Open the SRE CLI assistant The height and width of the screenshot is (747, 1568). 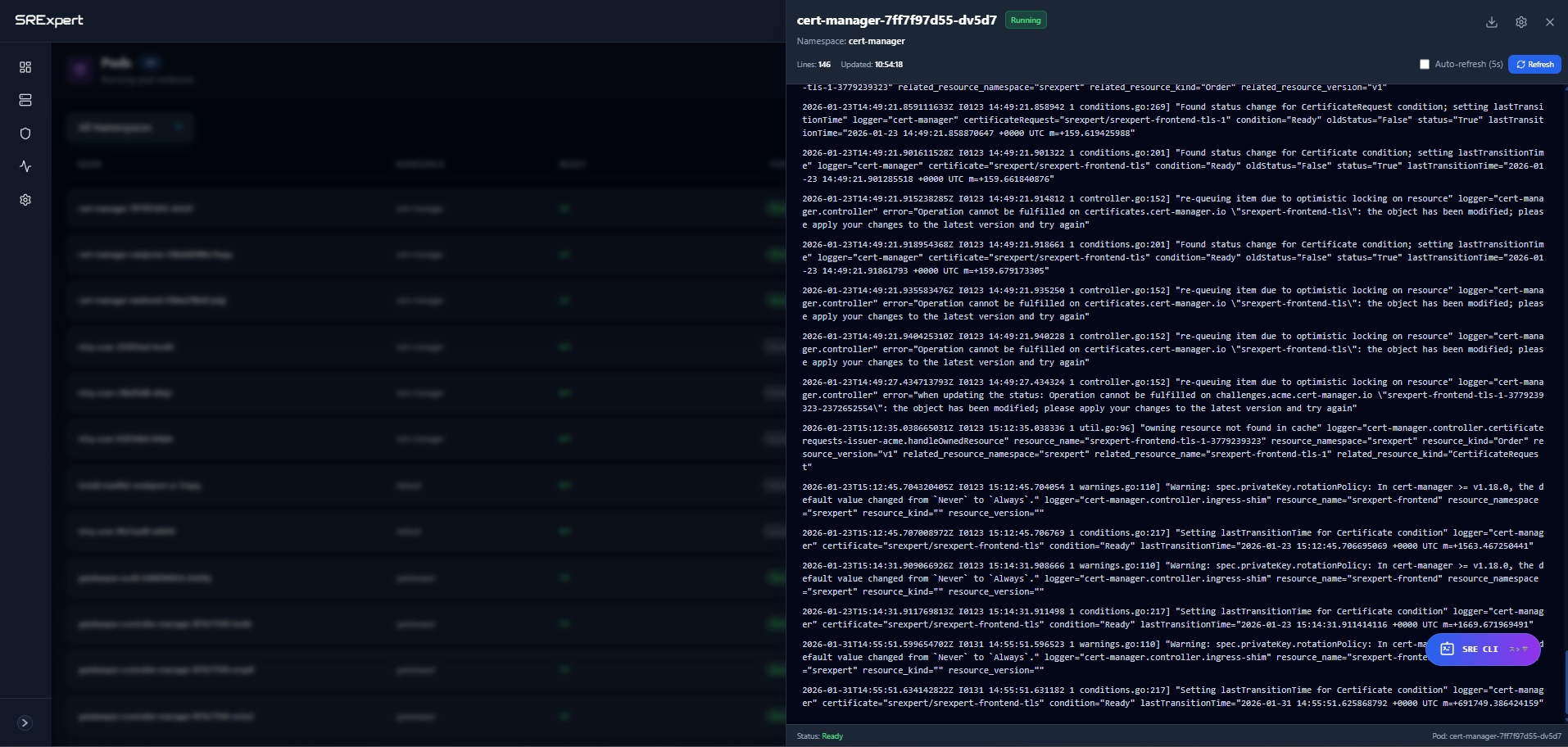click(1483, 649)
